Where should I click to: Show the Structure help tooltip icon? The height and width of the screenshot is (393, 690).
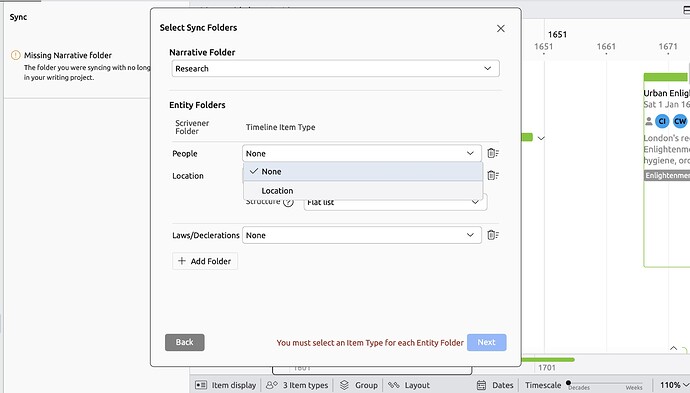[x=288, y=203]
